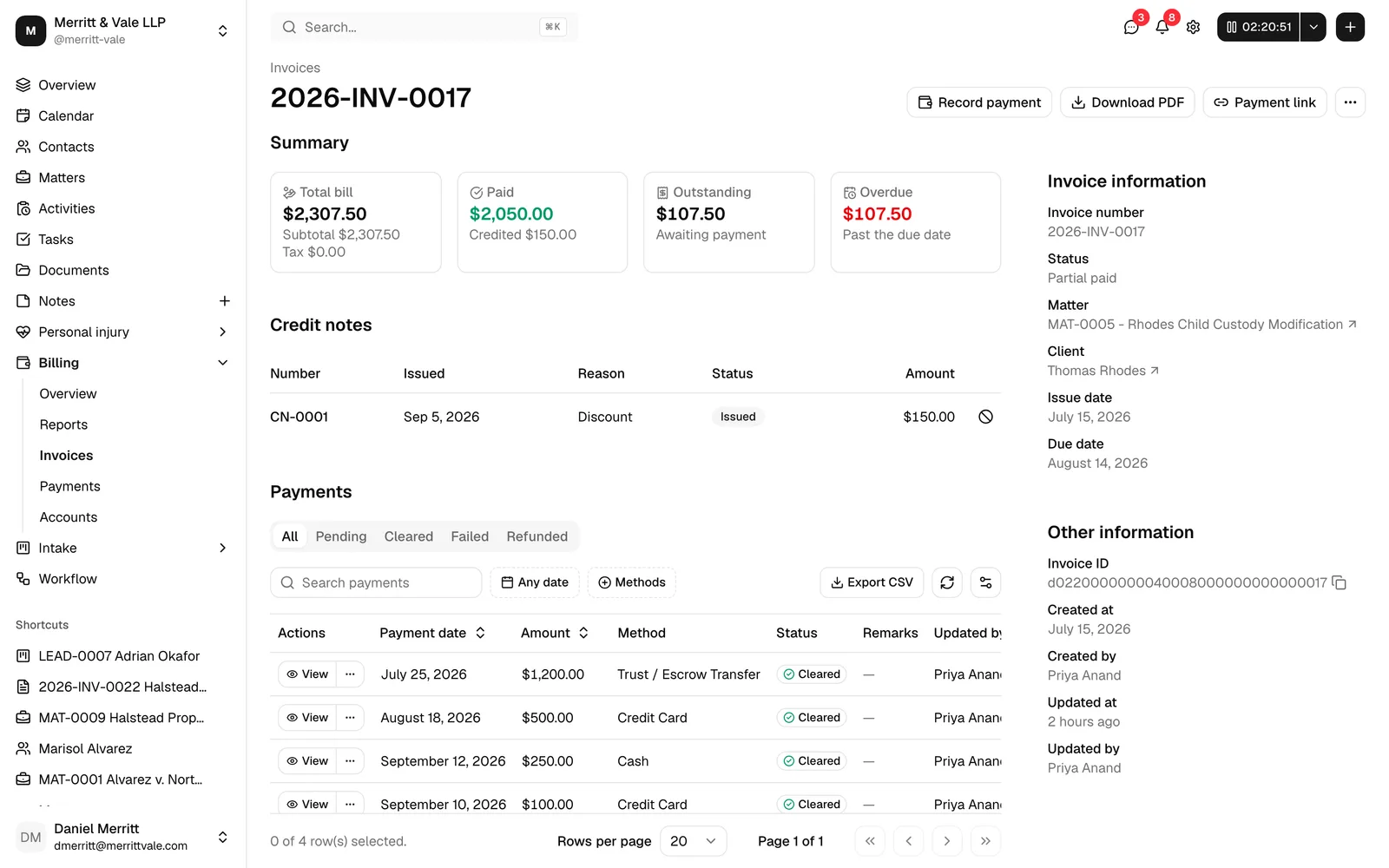
Task: Click the Record payment button
Action: tap(979, 102)
